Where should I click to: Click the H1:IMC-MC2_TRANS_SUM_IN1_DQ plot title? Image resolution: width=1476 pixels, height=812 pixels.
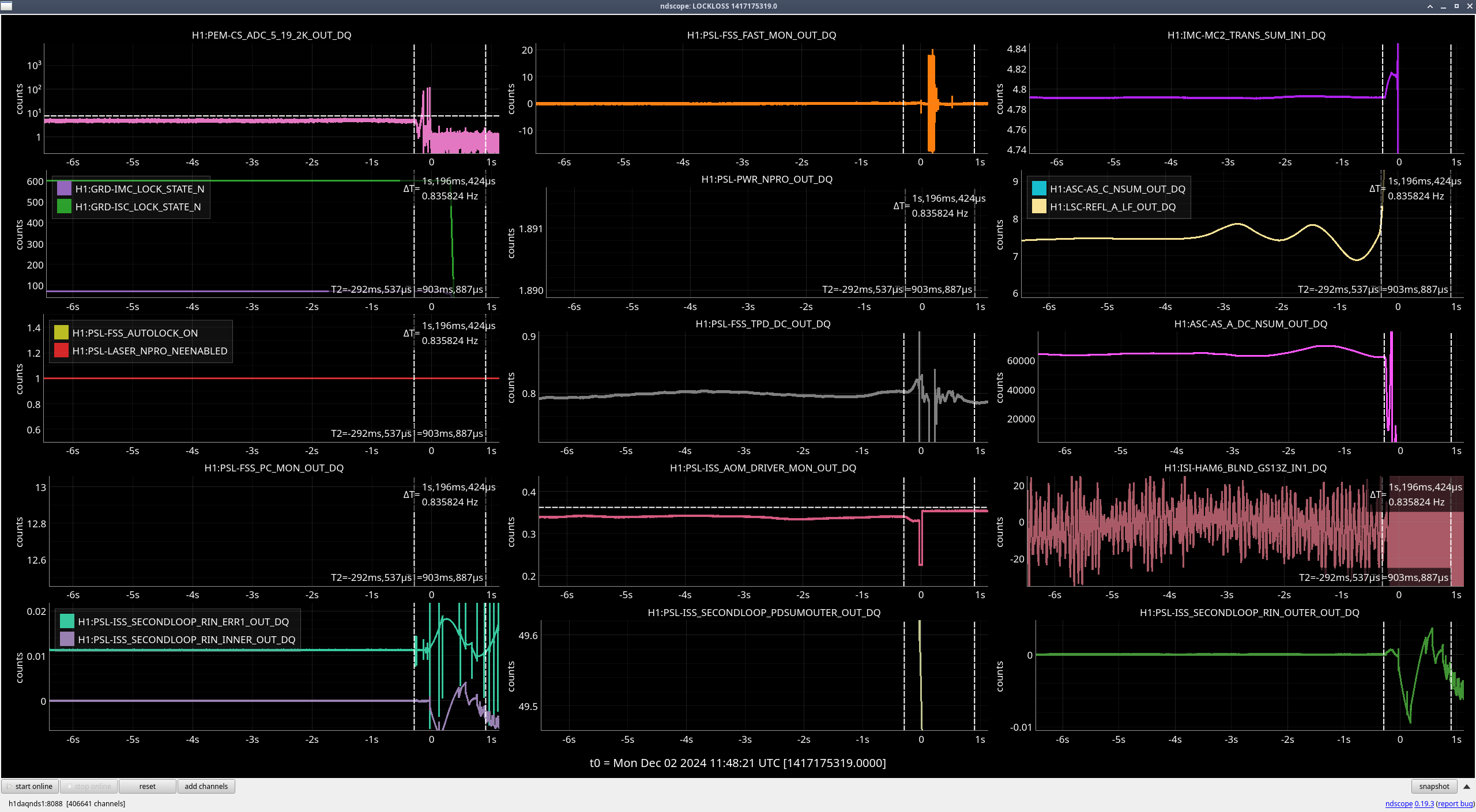[x=1247, y=35]
